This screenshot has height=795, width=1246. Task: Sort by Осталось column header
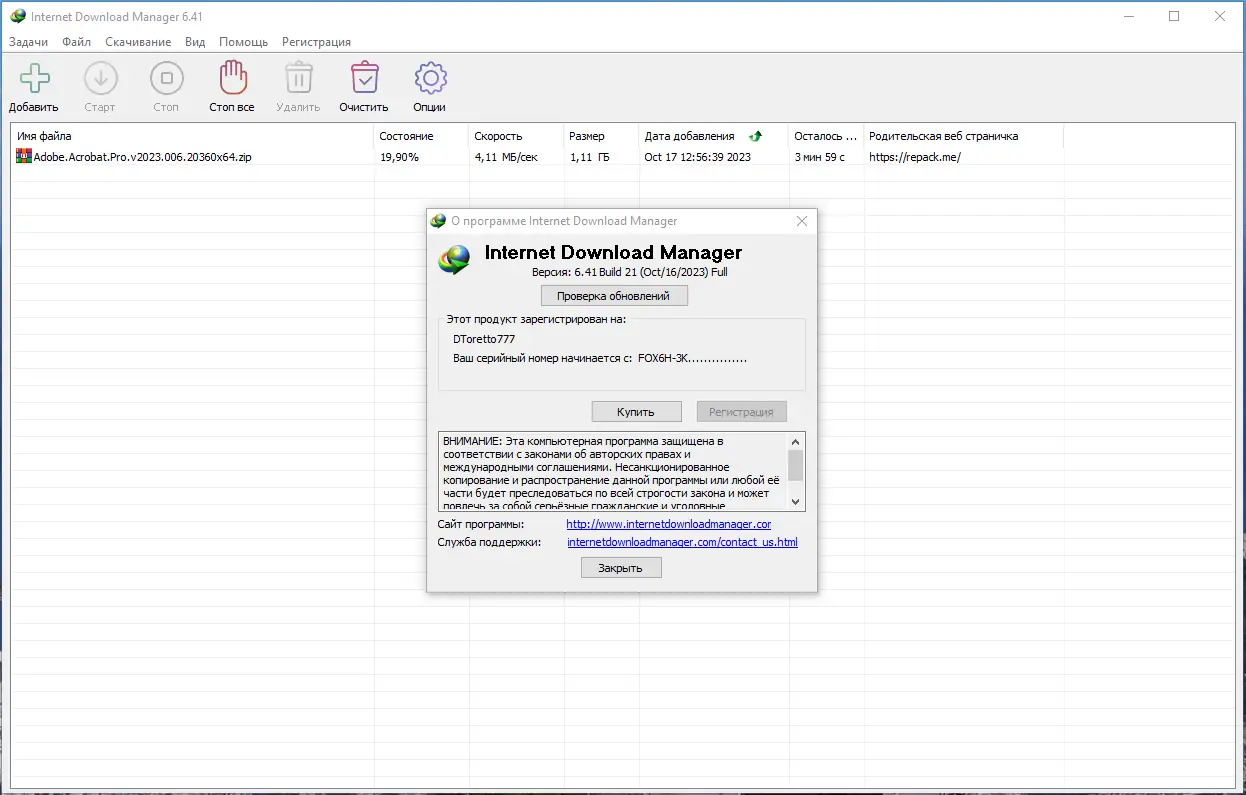click(827, 136)
